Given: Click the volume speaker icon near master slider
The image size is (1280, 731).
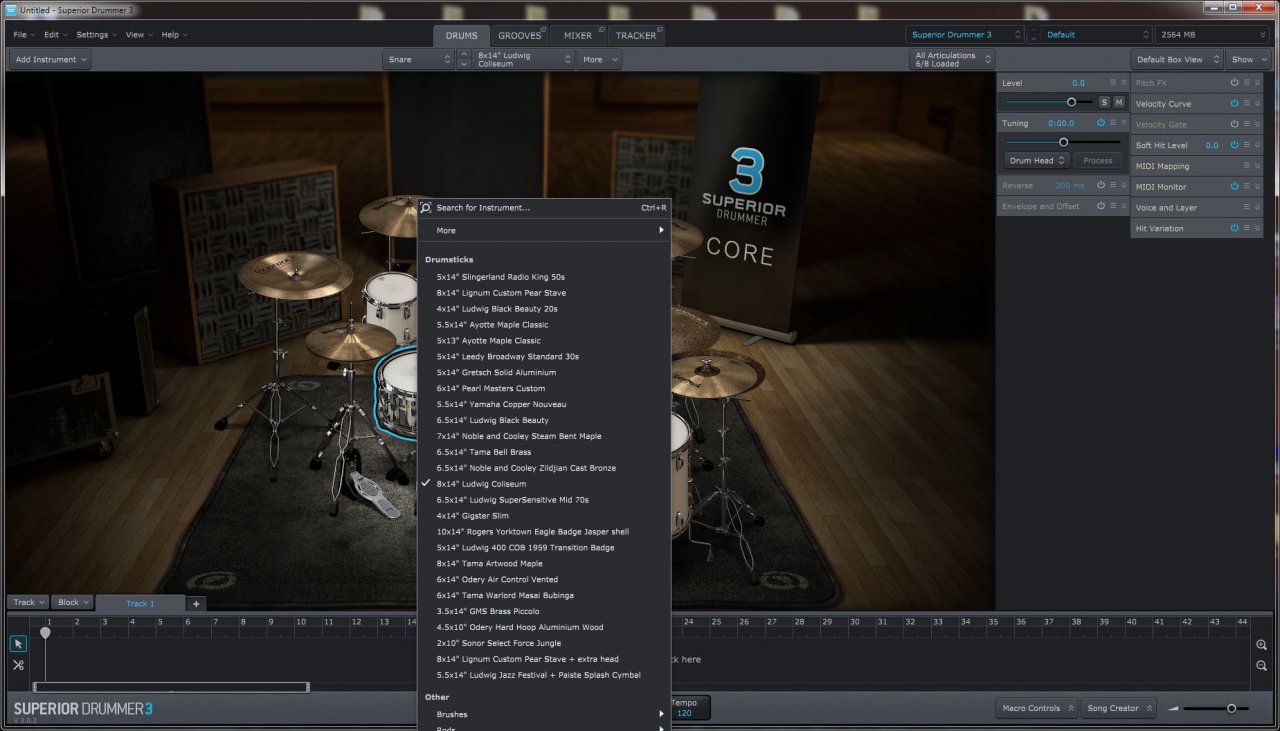Looking at the screenshot, I should pyautogui.click(x=1174, y=708).
